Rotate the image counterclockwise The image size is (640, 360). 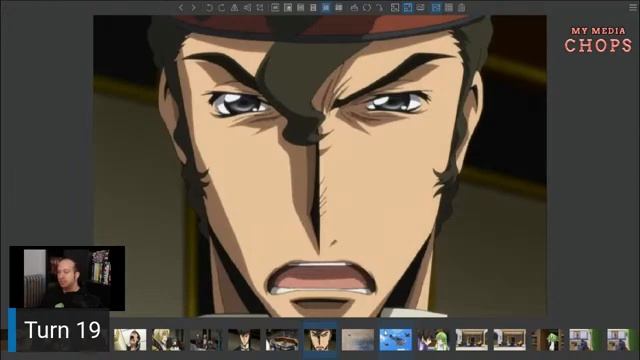click(x=209, y=8)
